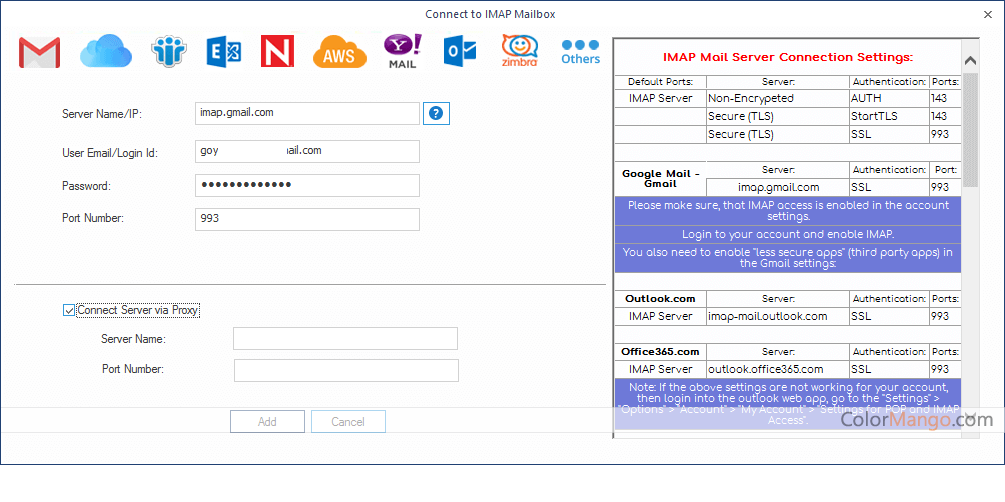
Task: Choose the Others provider option
Action: click(580, 51)
